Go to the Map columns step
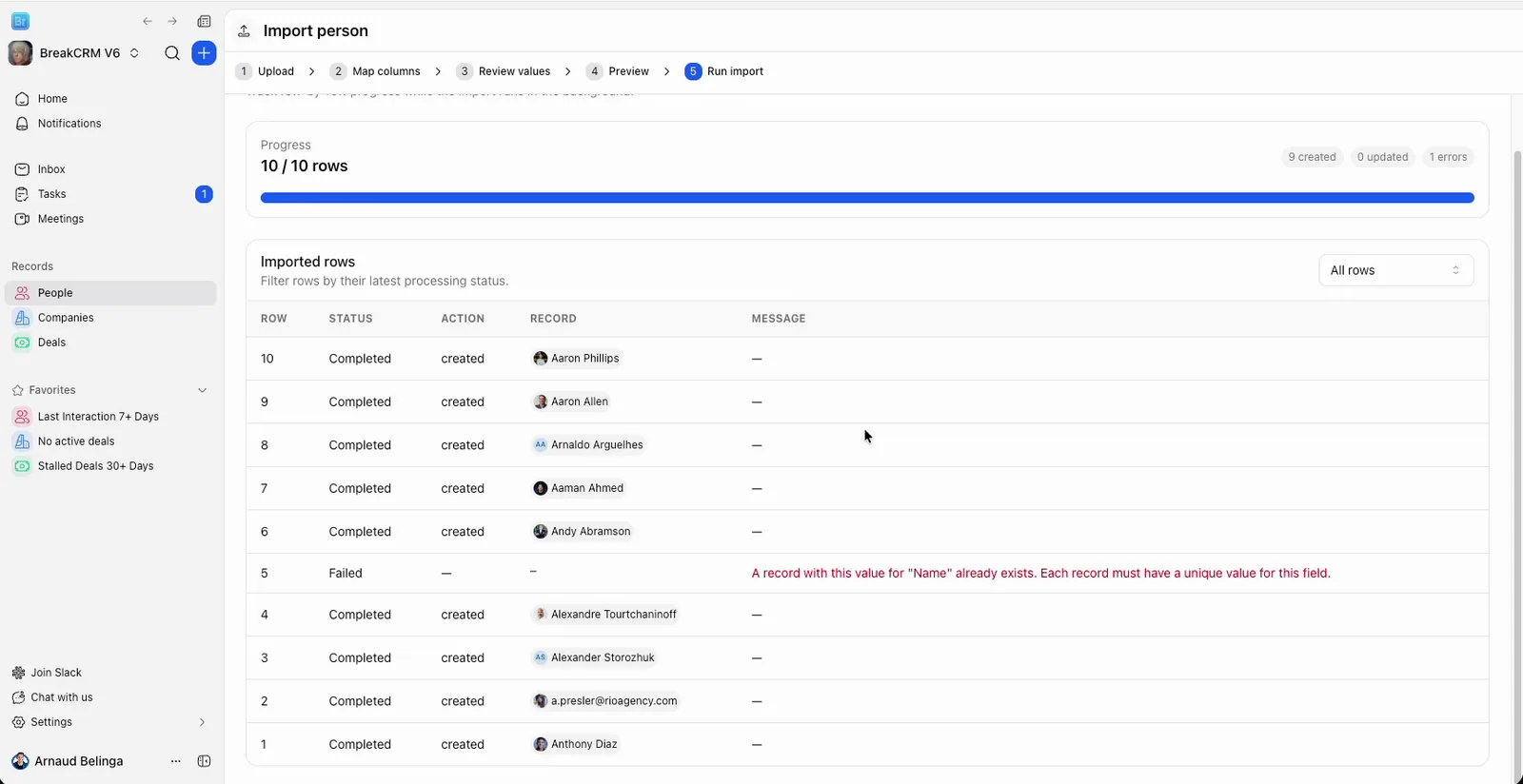 coord(375,71)
